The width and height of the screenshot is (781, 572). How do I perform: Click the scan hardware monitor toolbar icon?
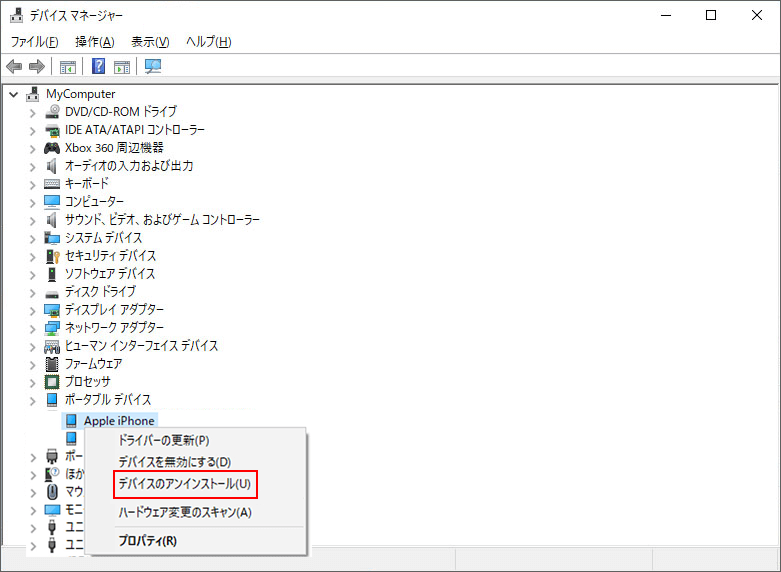pyautogui.click(x=153, y=66)
